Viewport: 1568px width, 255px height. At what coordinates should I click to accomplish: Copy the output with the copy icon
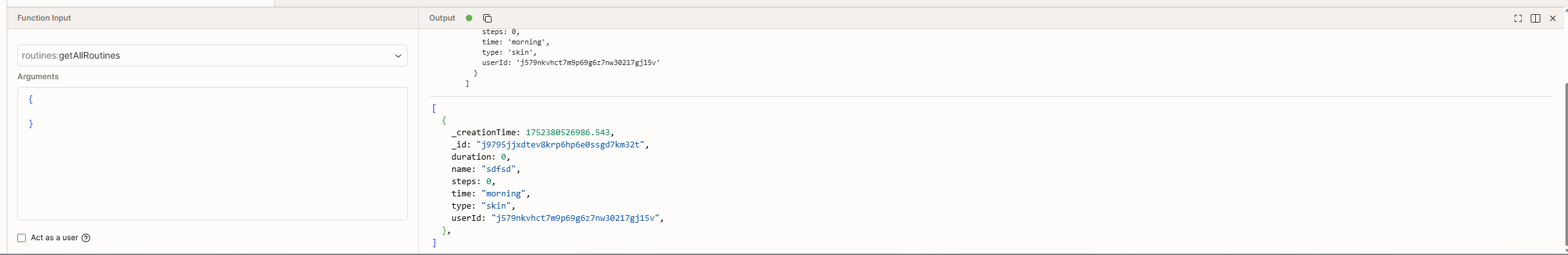(x=487, y=18)
